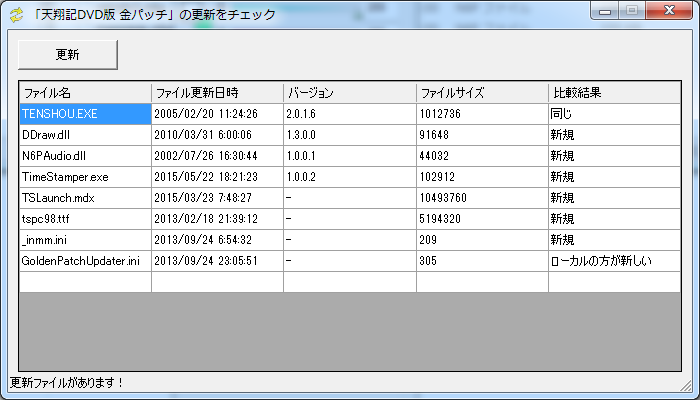Sort by ファイルサイズ column header
Screen dimensions: 700x400
(x=482, y=93)
